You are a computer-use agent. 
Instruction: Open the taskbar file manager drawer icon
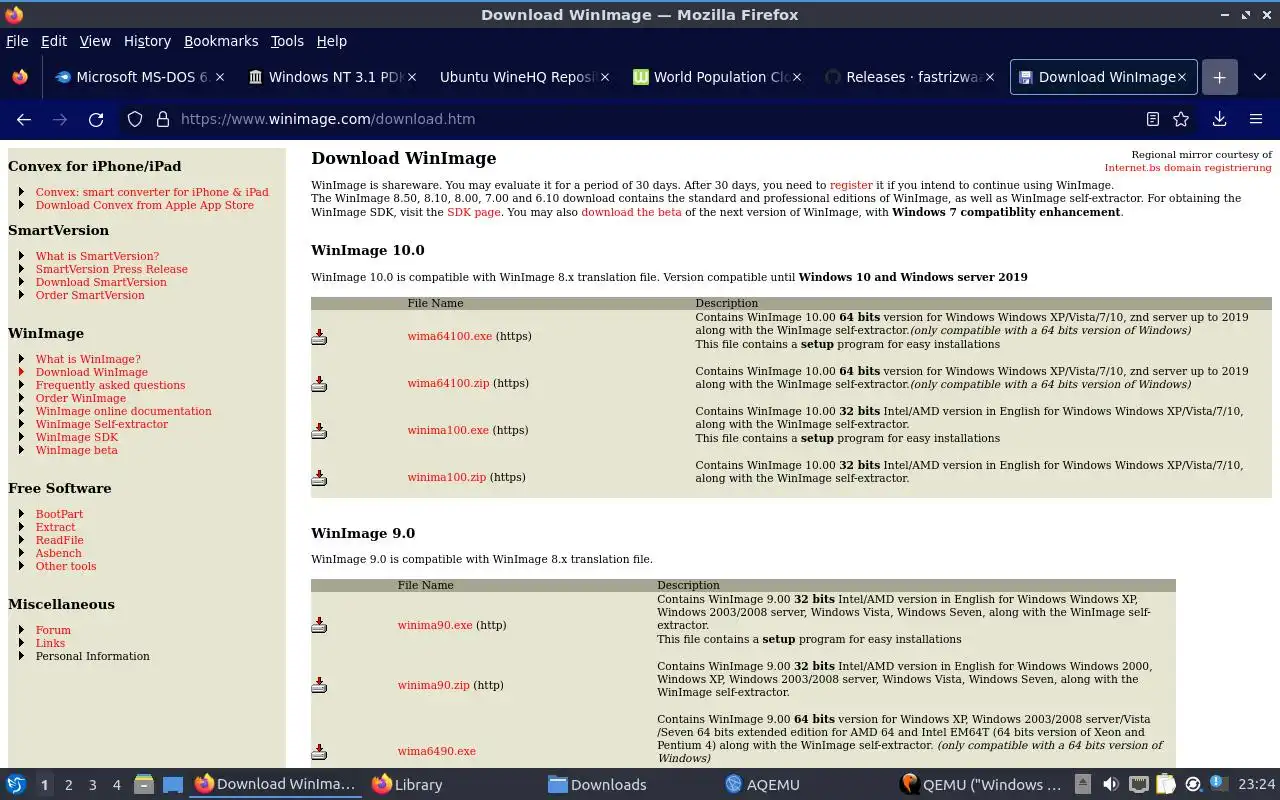click(143, 785)
